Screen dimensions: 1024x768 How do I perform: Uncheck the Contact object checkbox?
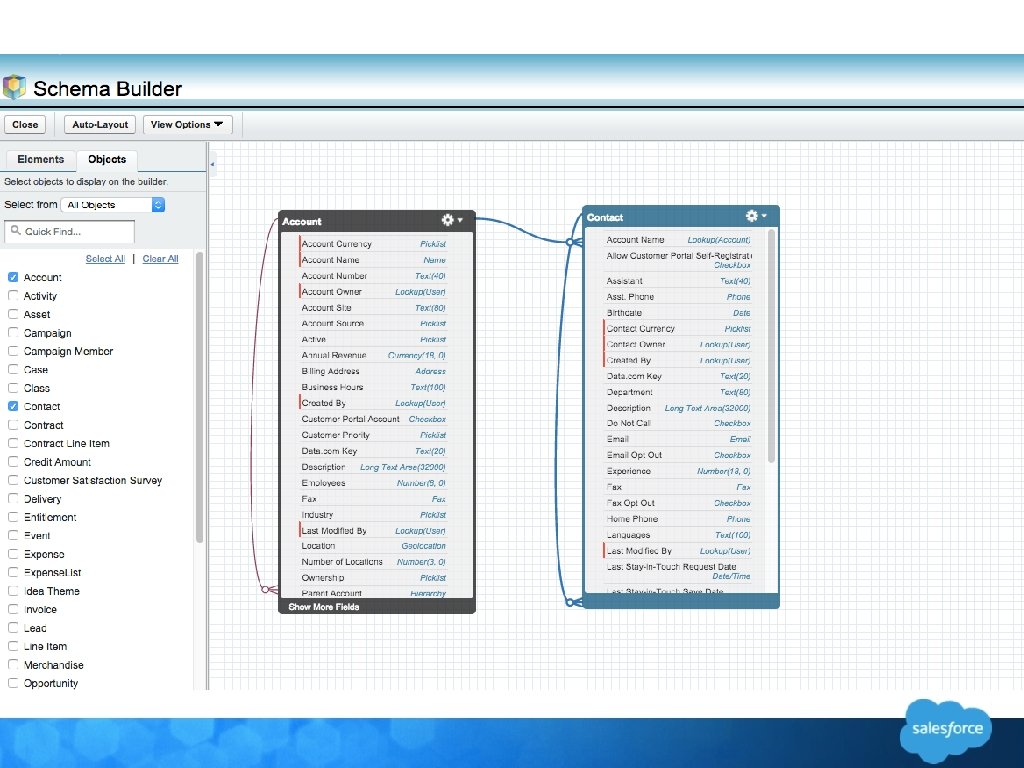click(x=13, y=406)
